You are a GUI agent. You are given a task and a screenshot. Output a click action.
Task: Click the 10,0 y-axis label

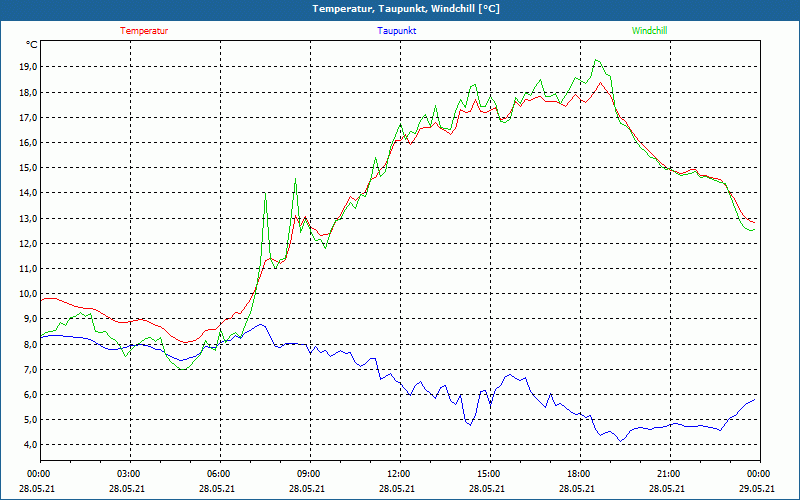[28, 293]
